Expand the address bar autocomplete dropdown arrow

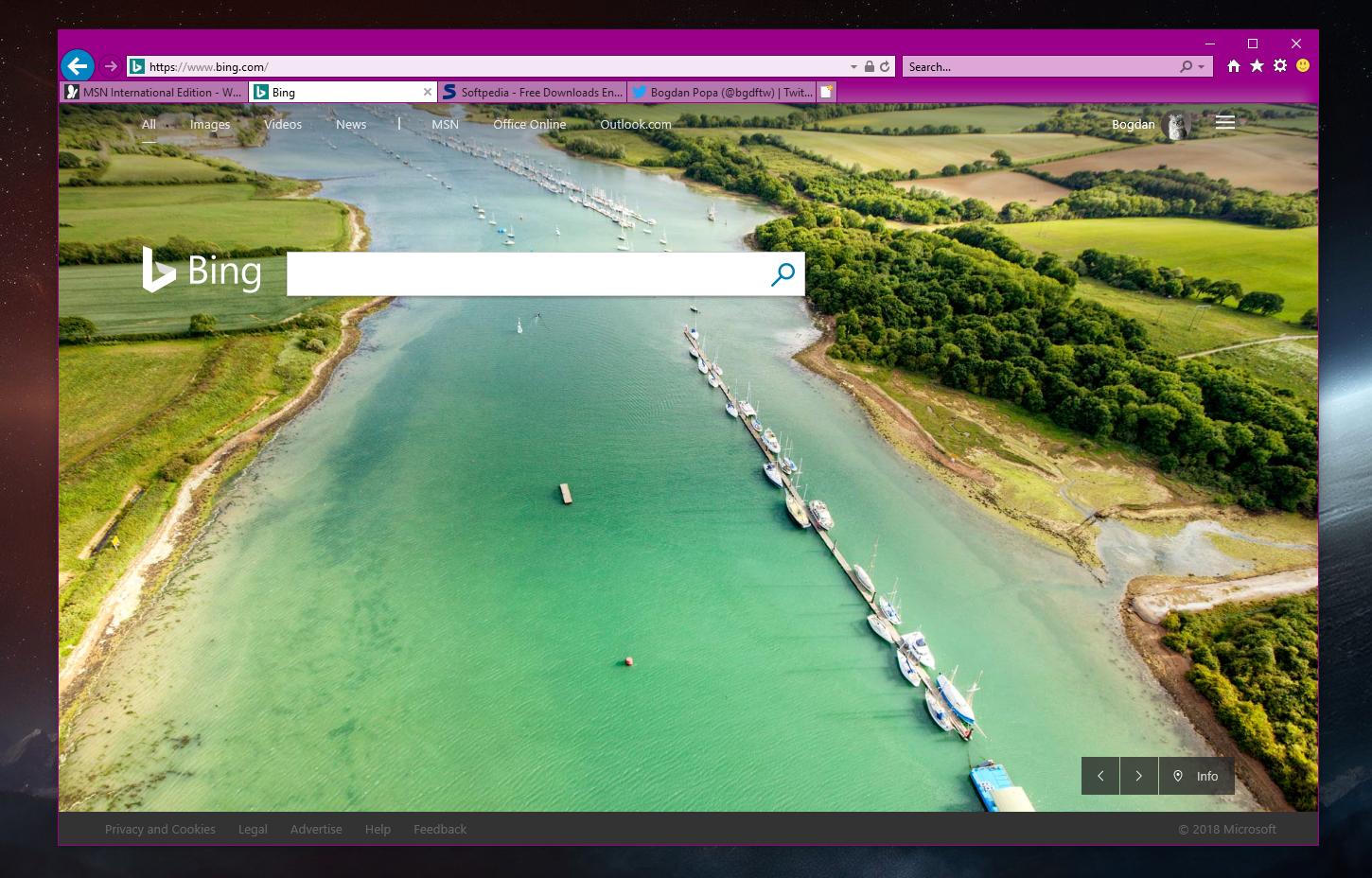click(x=853, y=67)
